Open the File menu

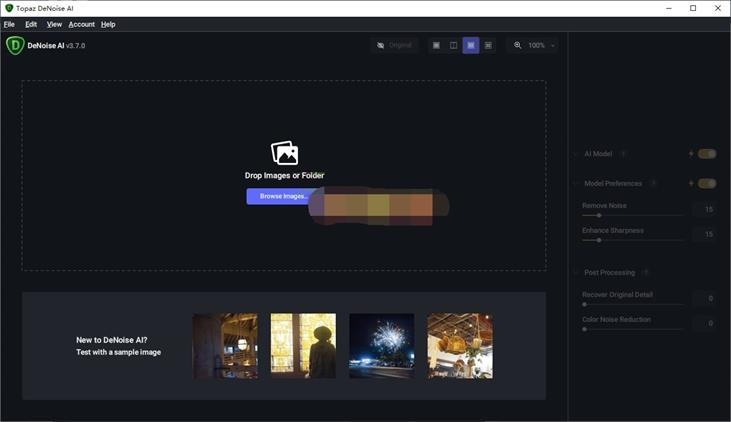click(x=9, y=24)
